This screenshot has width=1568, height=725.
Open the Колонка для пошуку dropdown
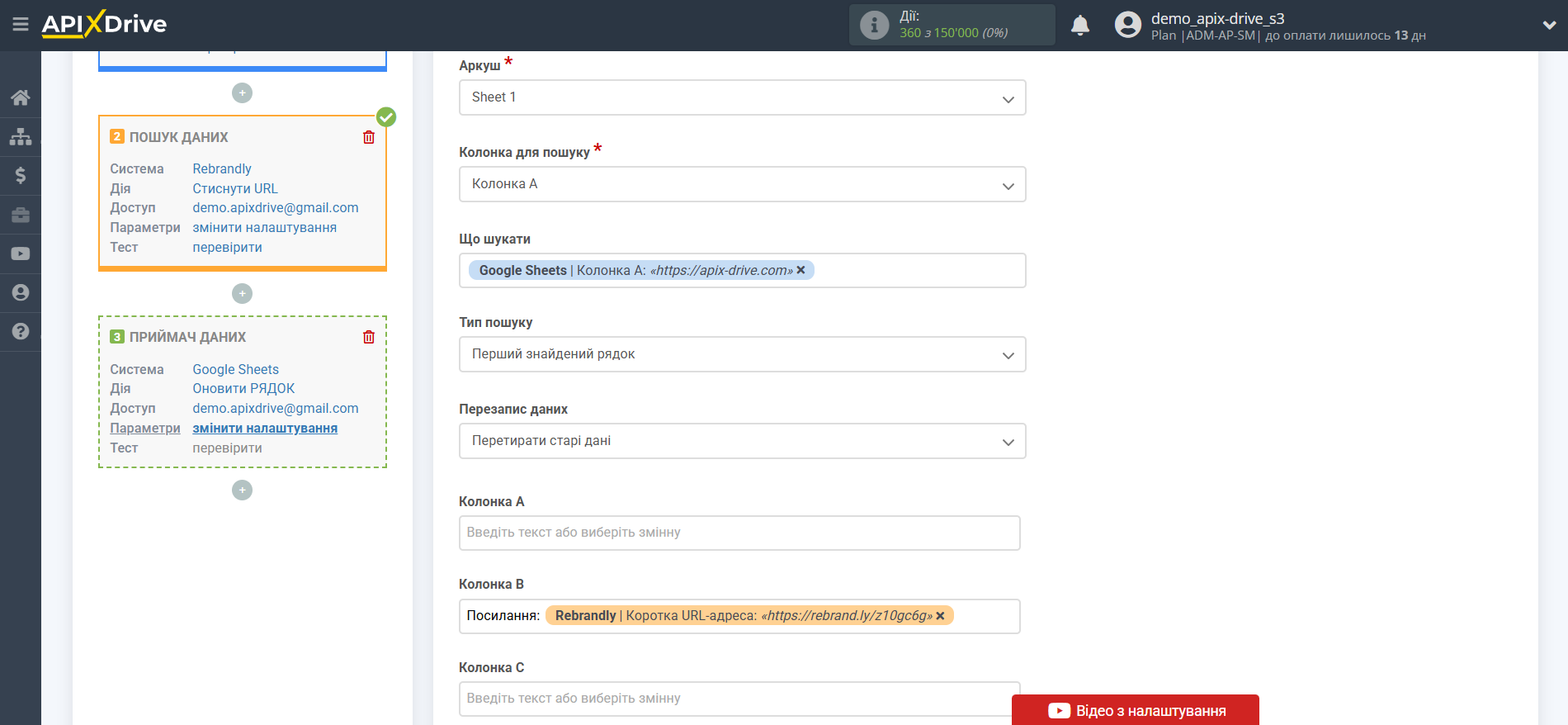743,184
